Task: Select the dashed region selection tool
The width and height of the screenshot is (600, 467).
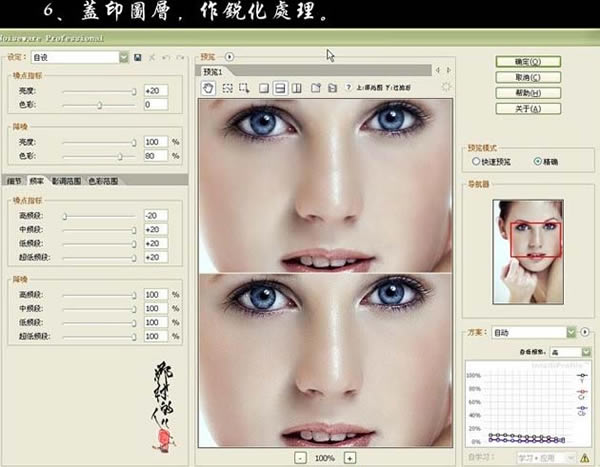Action: [x=228, y=88]
